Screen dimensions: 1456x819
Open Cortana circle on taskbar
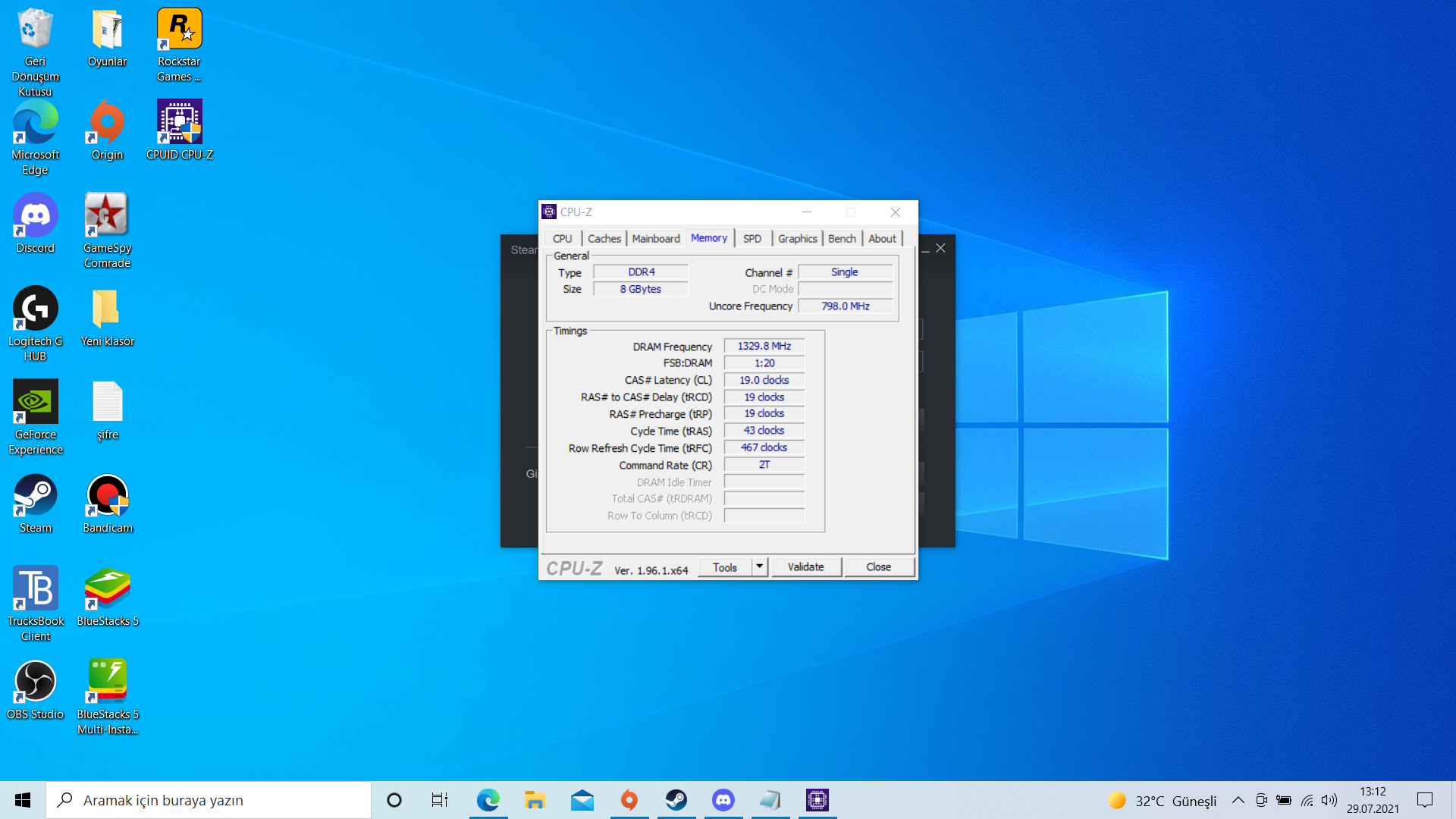point(394,800)
